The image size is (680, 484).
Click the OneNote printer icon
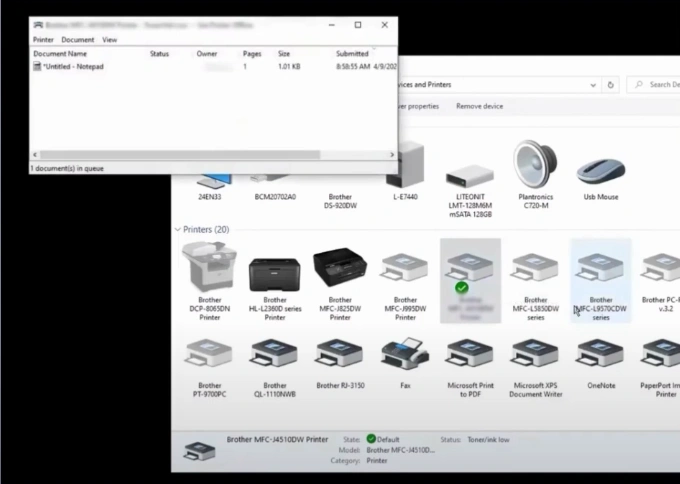click(600, 355)
